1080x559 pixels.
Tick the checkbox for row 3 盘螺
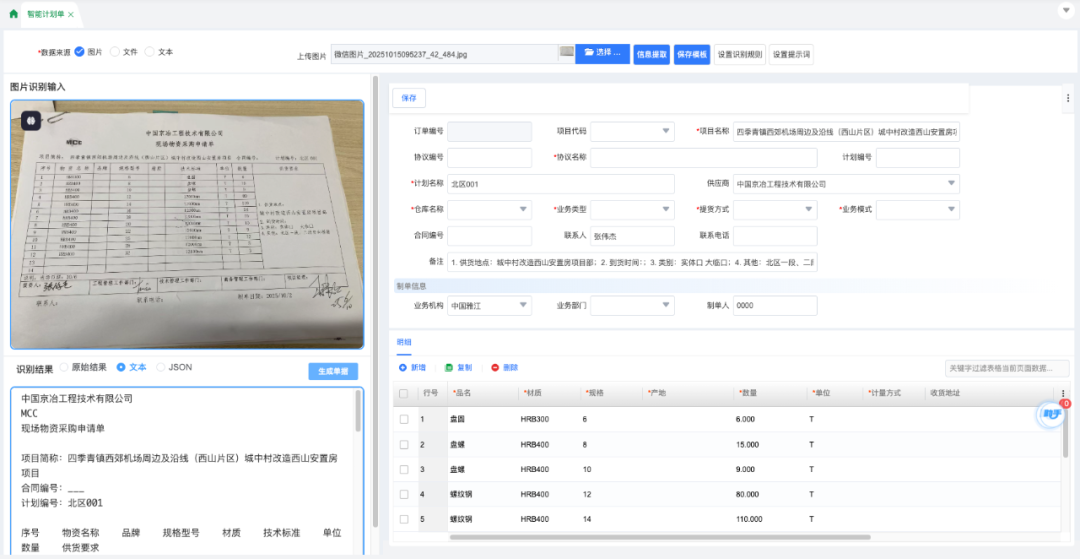point(404,469)
